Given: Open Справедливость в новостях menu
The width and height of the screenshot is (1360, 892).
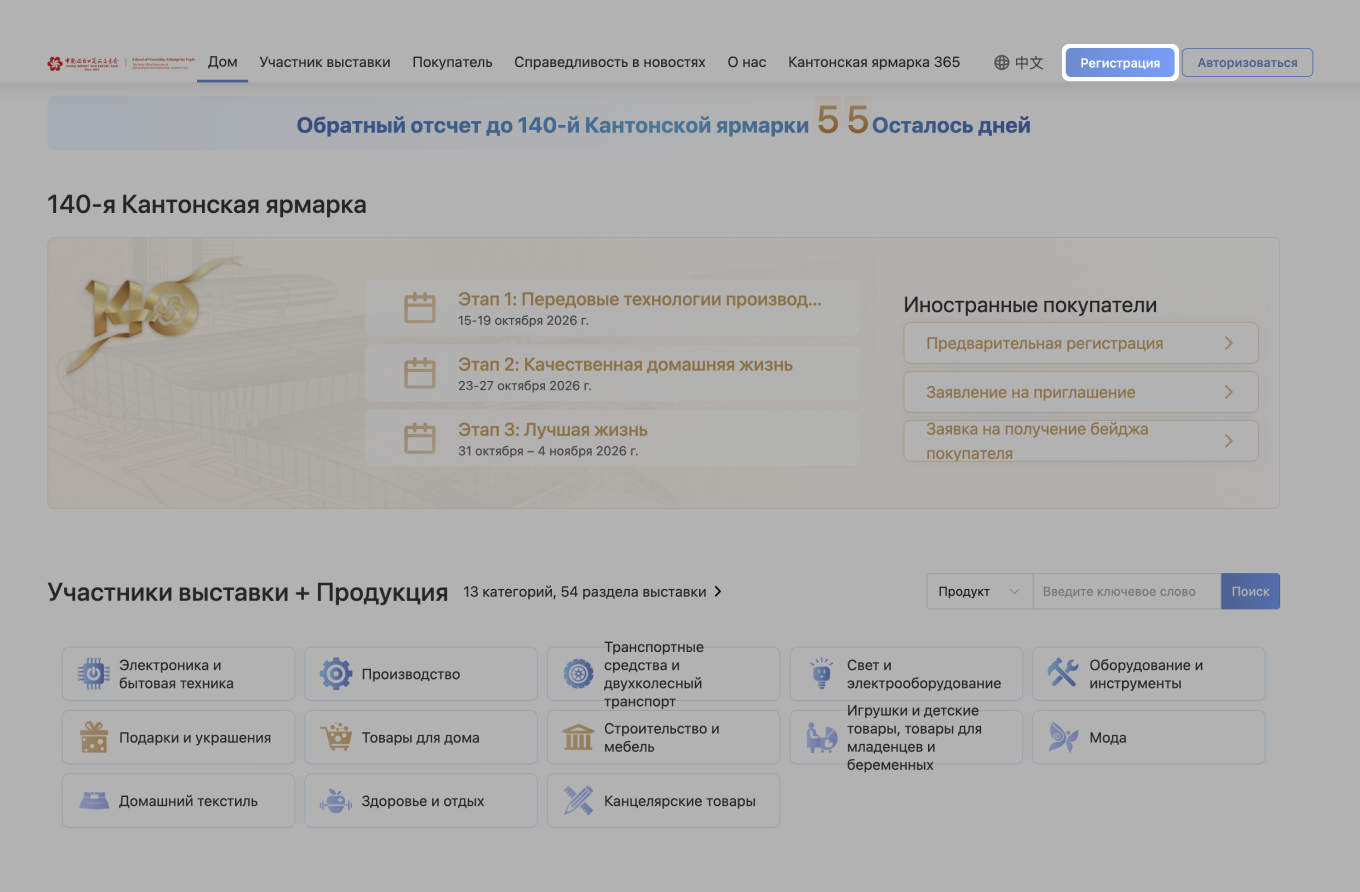Looking at the screenshot, I should pyautogui.click(x=610, y=62).
